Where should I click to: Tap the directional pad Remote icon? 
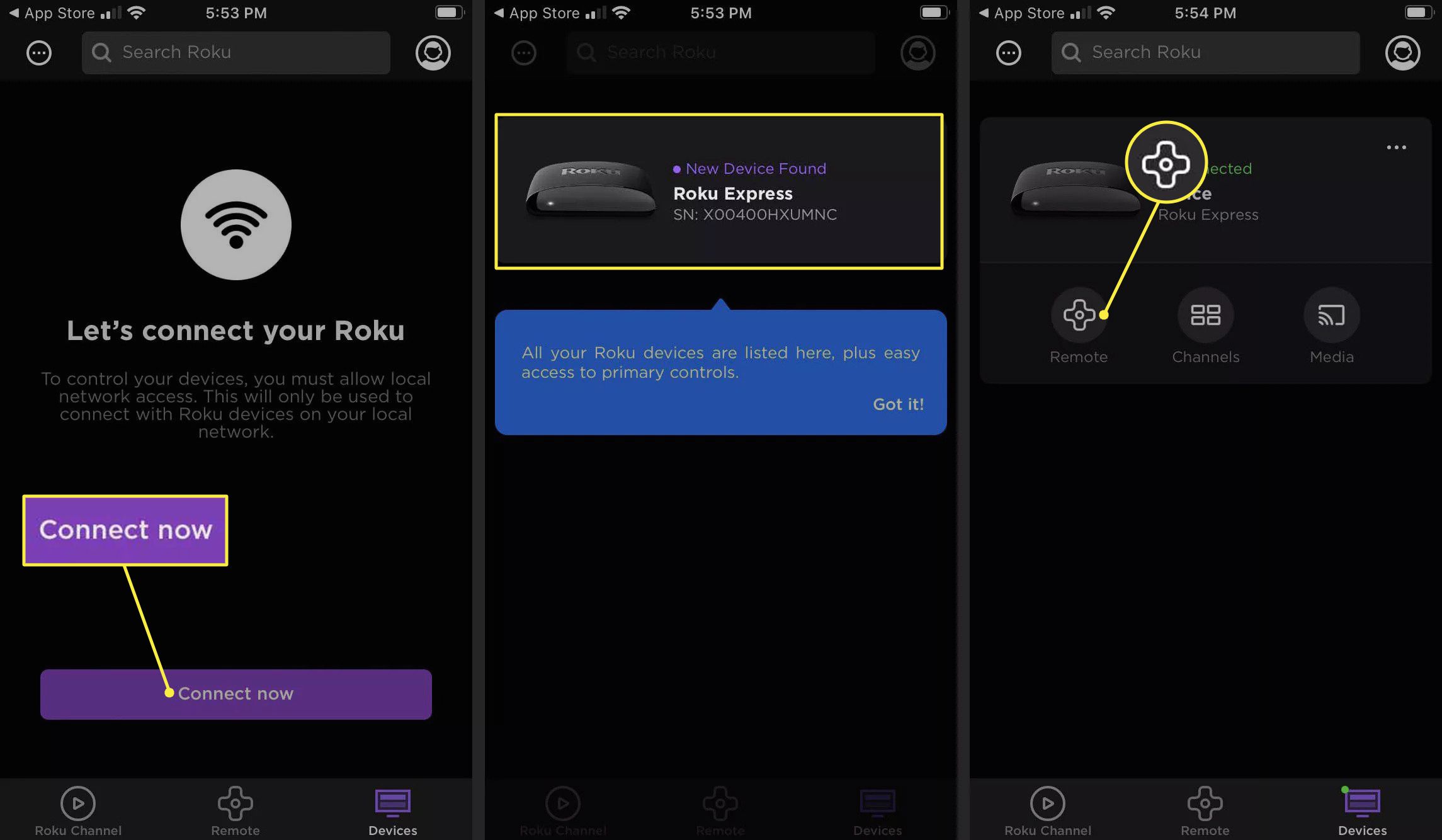1079,314
